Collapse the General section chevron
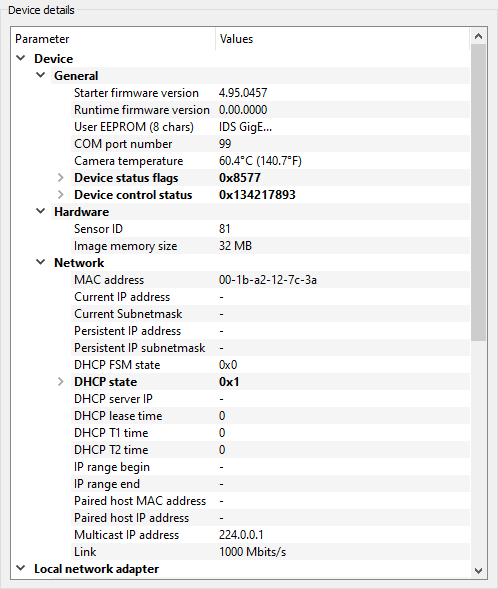This screenshot has width=498, height=589. point(41,75)
